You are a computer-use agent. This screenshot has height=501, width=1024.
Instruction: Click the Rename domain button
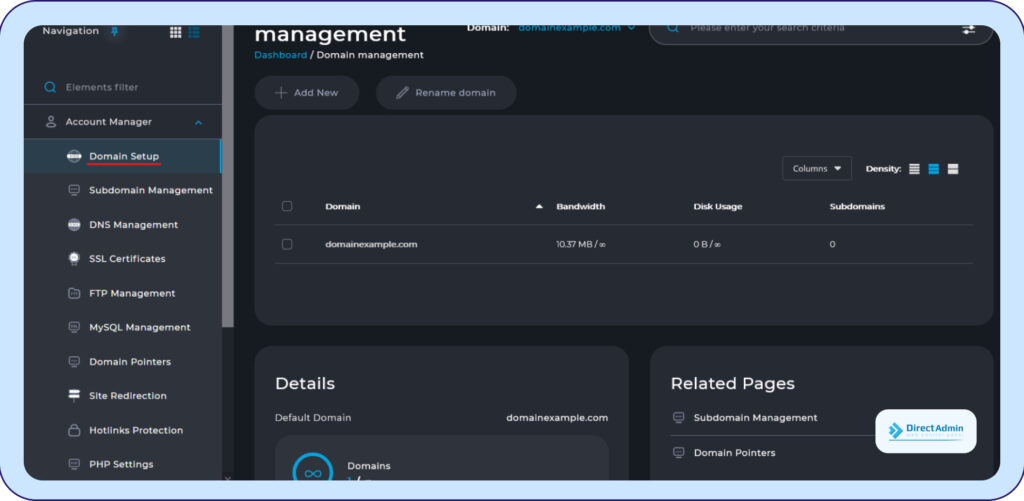coord(446,93)
